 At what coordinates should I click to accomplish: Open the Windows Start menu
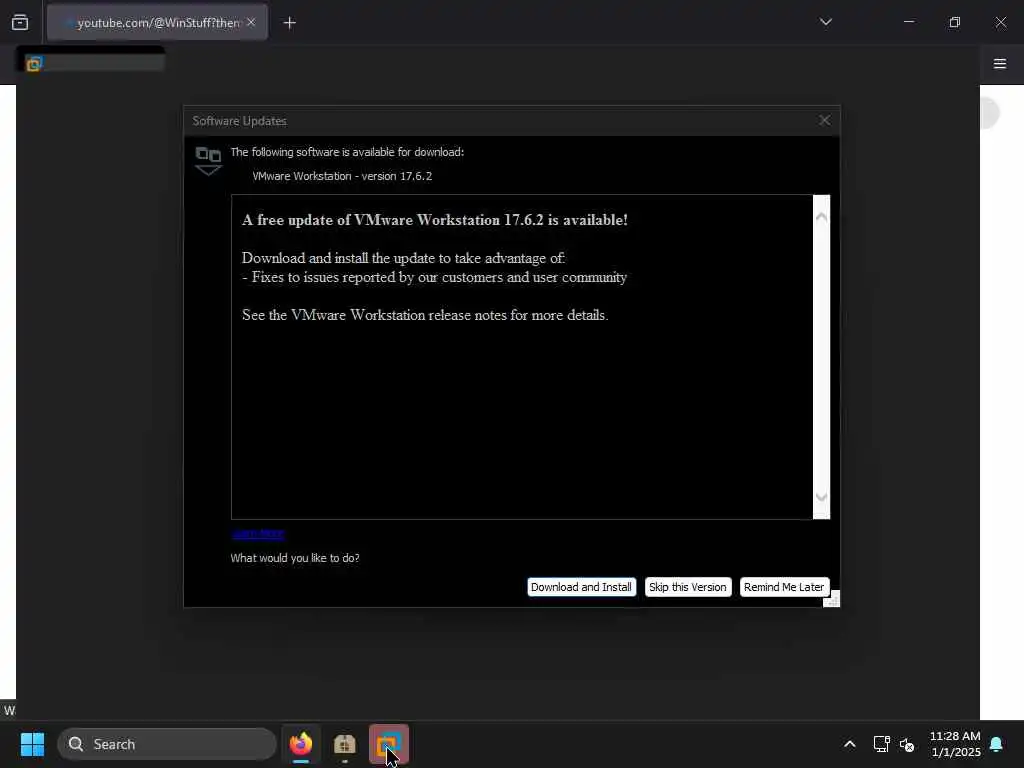32,744
